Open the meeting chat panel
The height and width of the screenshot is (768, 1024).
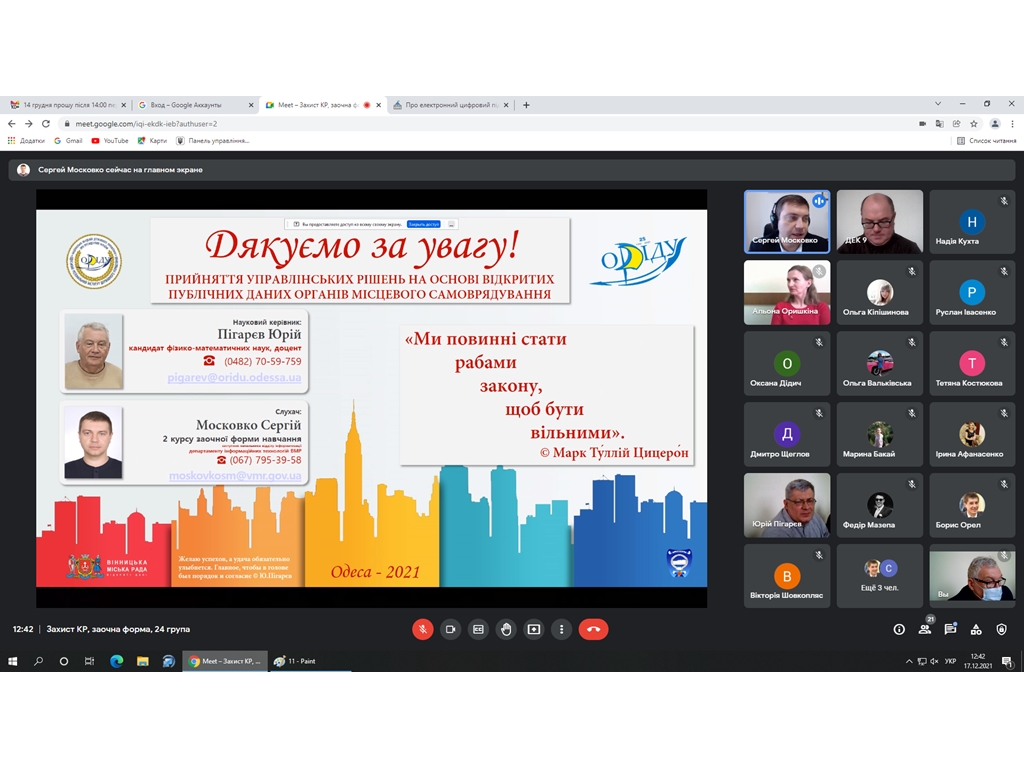pos(950,629)
